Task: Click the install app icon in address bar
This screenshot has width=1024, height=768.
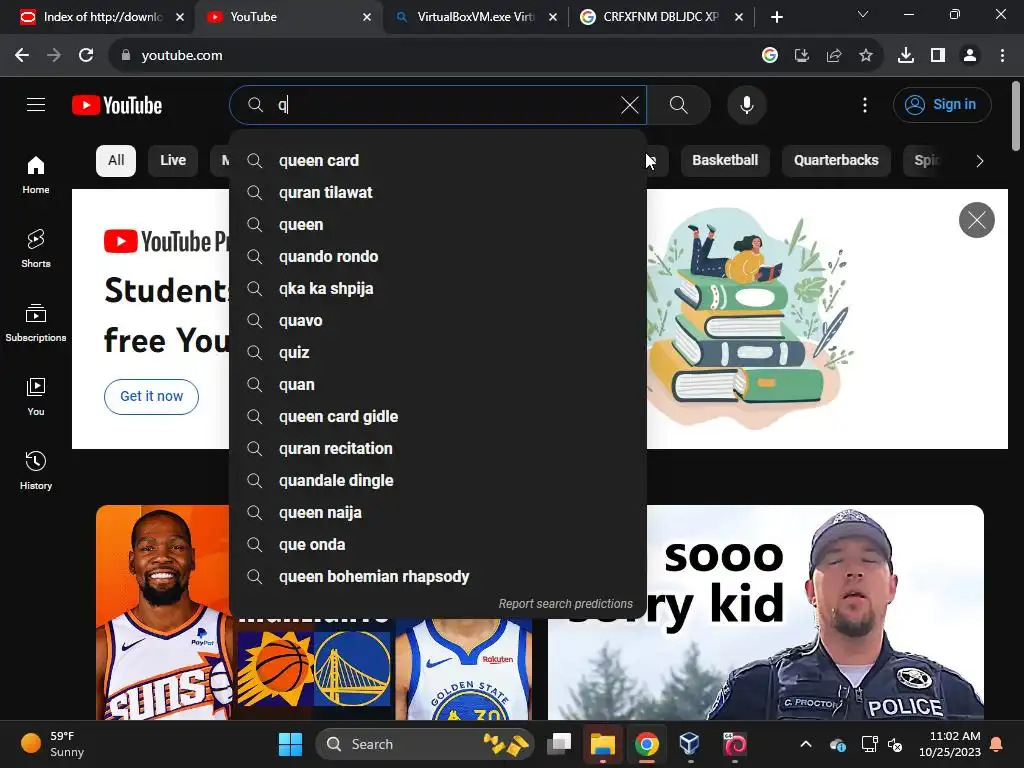Action: 802,56
